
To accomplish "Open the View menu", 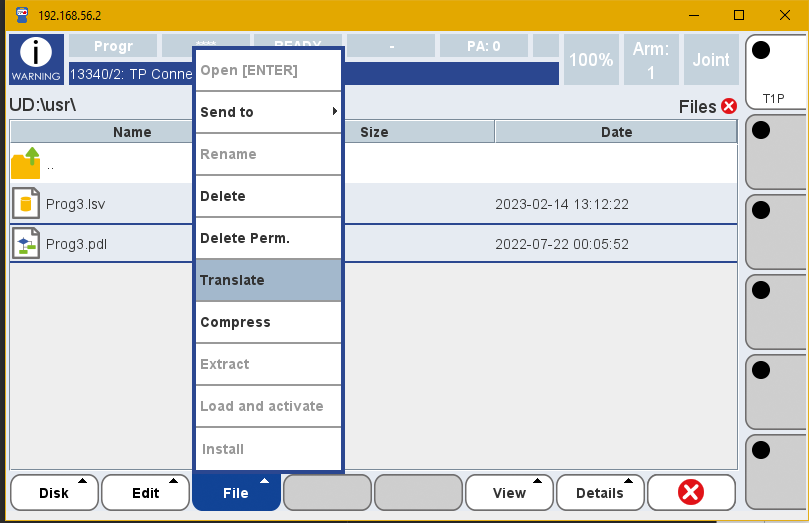I will click(510, 492).
